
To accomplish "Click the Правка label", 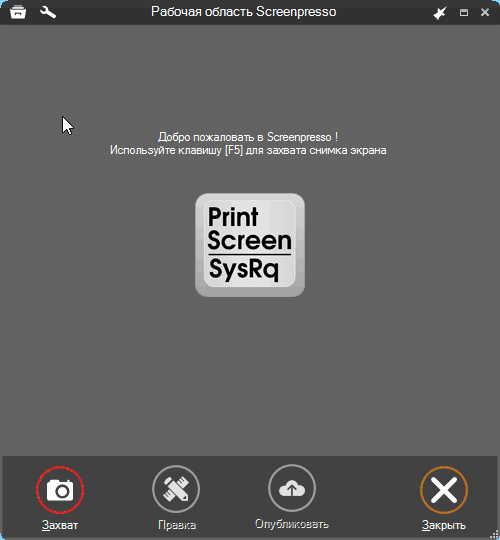I will [177, 525].
